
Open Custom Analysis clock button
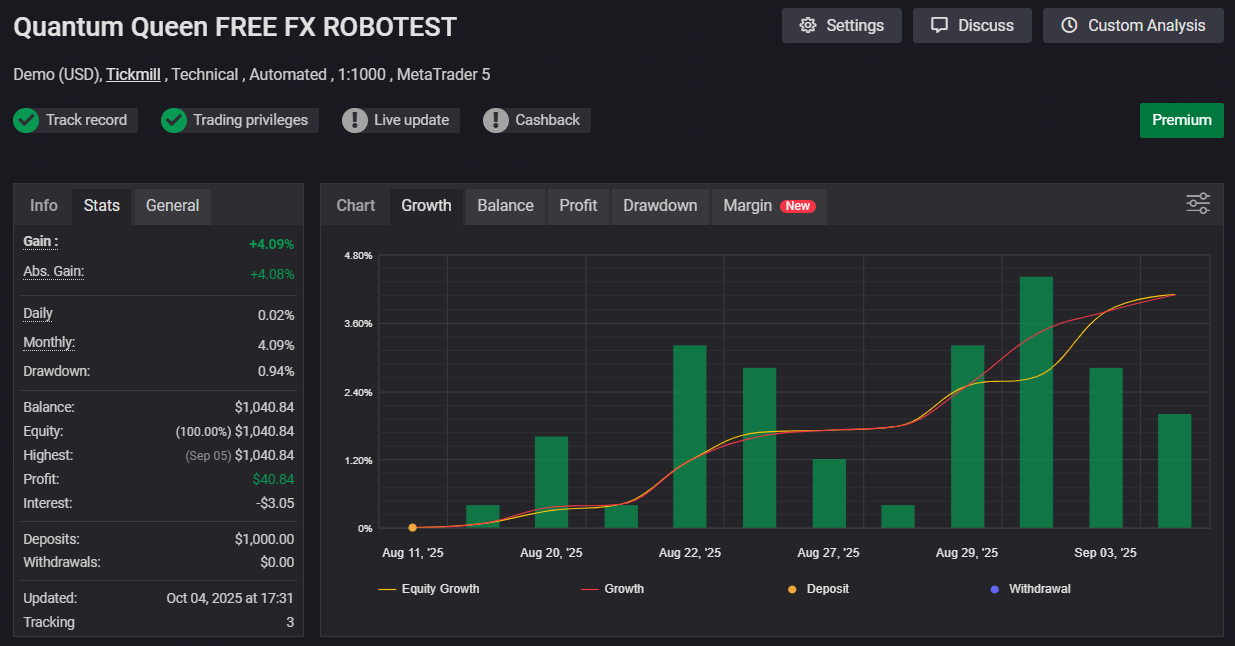[1132, 25]
